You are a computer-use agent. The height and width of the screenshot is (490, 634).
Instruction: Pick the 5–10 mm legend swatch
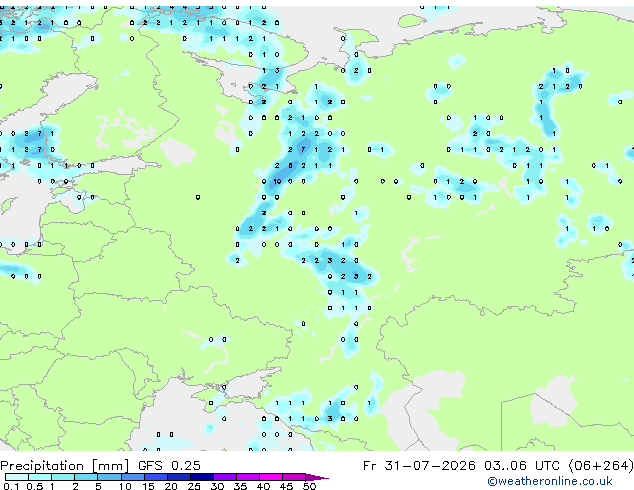(x=109, y=477)
